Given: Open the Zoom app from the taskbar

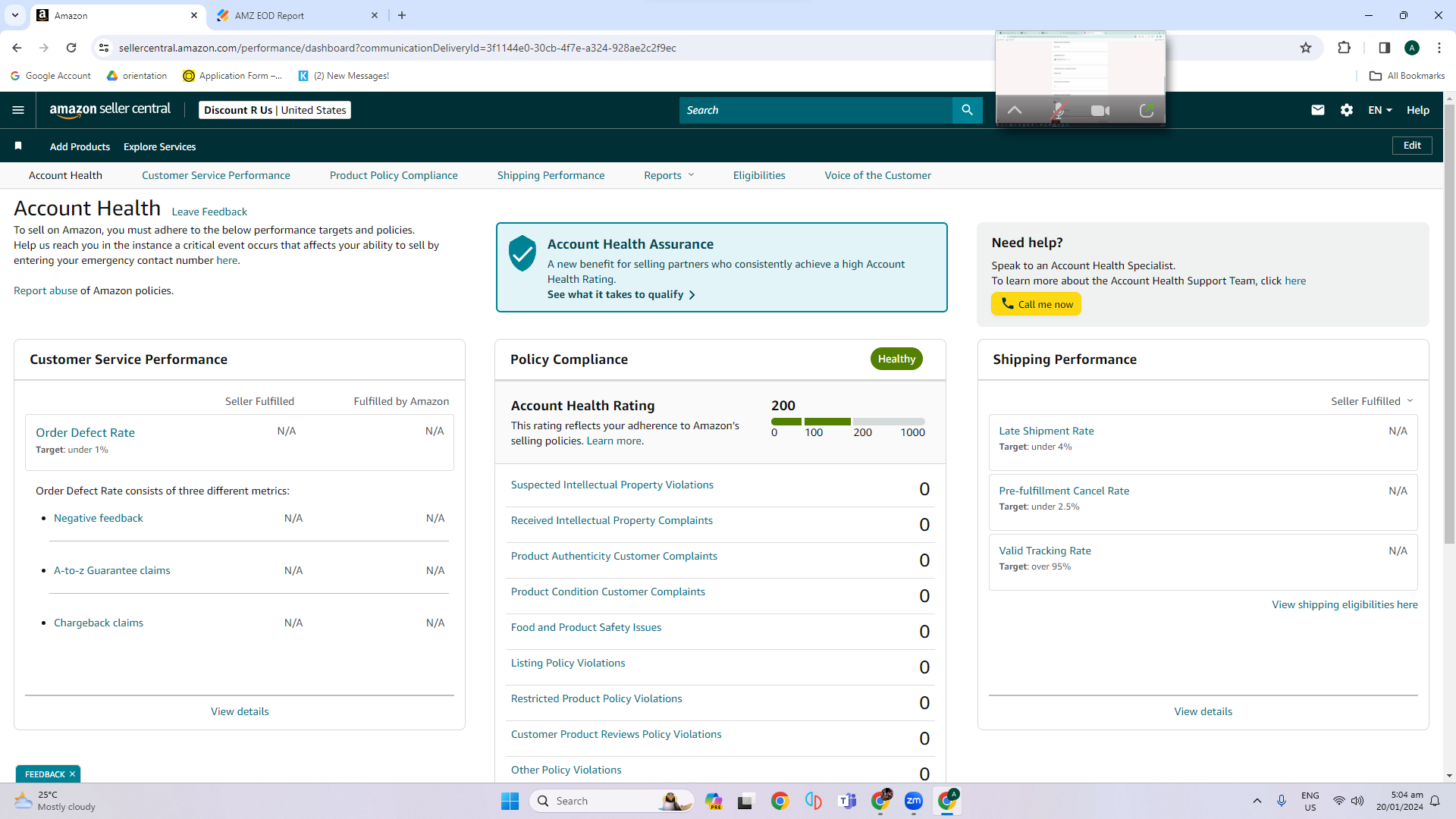Looking at the screenshot, I should click(x=914, y=801).
